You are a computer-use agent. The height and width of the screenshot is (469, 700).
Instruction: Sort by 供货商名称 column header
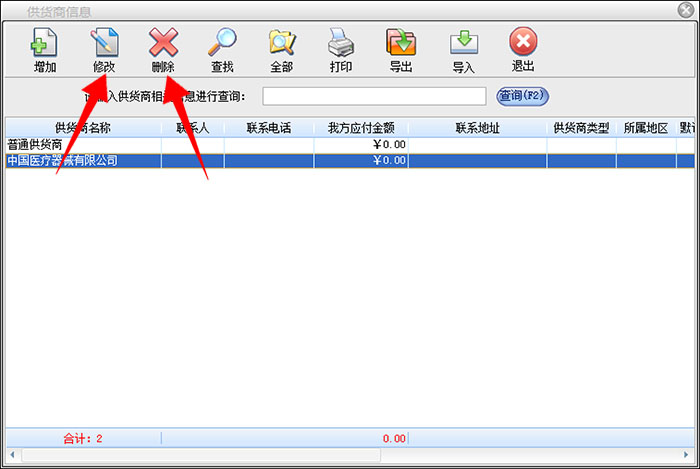83,128
